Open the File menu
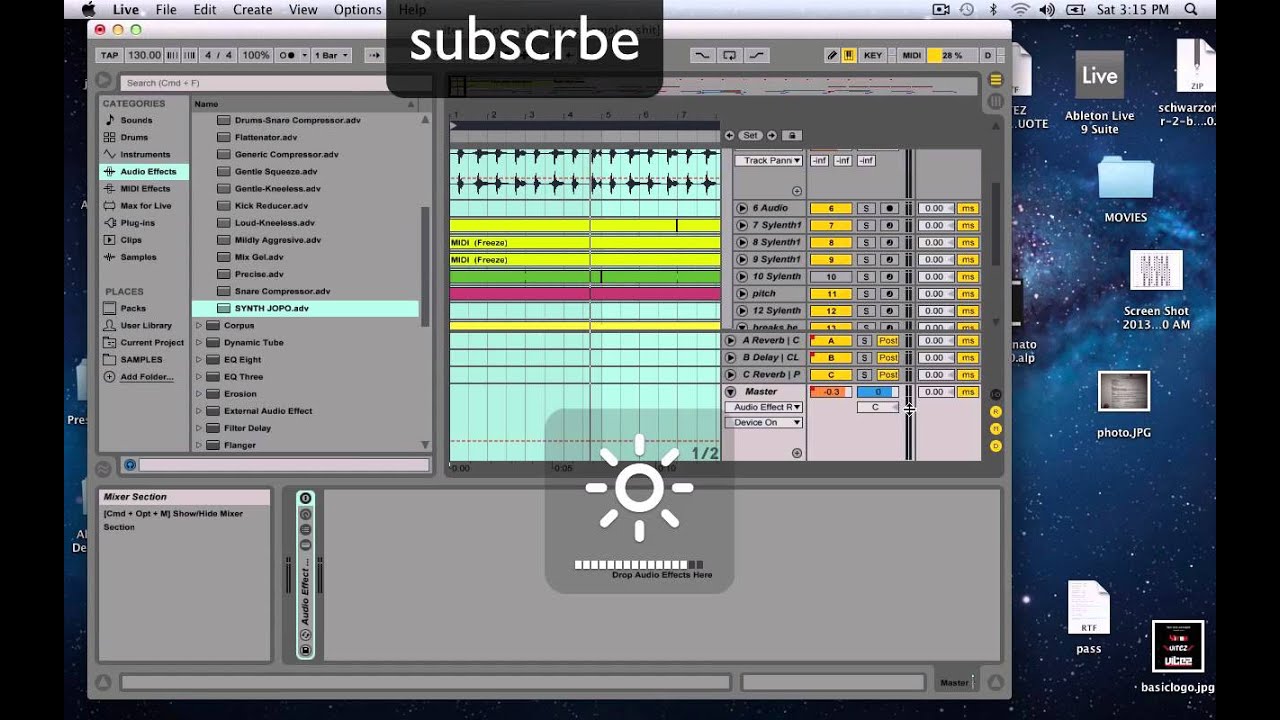Screen dimensions: 1280x720 [x=166, y=9]
